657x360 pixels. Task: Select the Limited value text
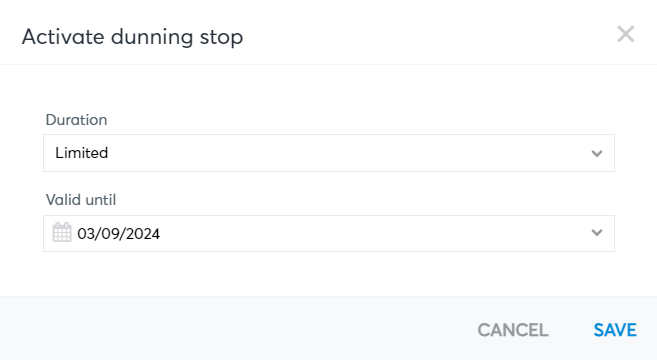[x=82, y=153]
